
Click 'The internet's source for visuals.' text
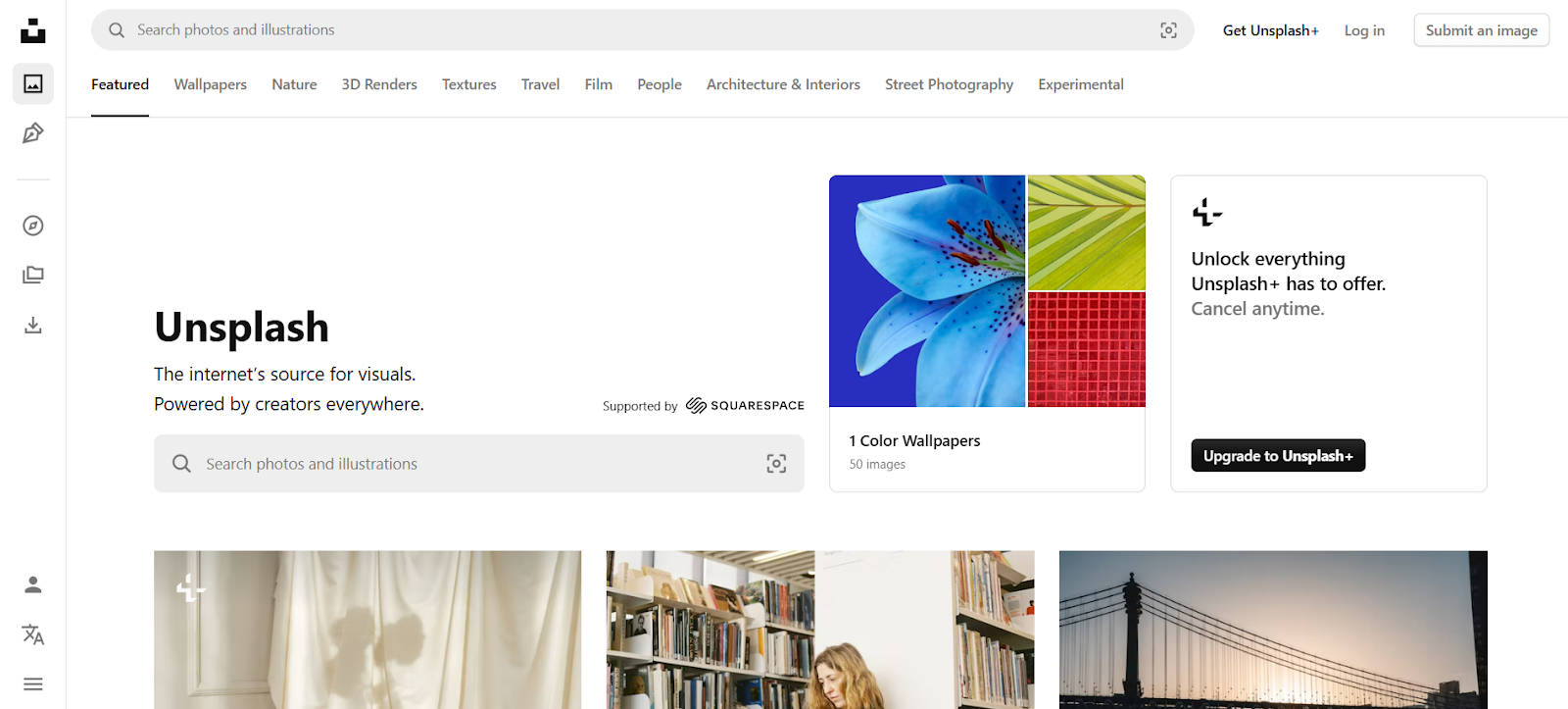coord(285,375)
